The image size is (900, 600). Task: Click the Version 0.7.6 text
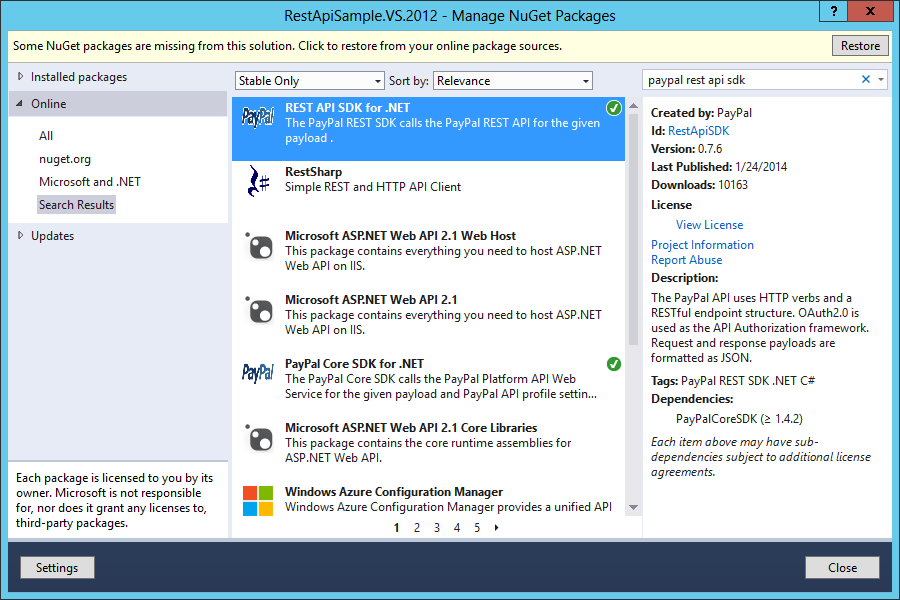686,149
